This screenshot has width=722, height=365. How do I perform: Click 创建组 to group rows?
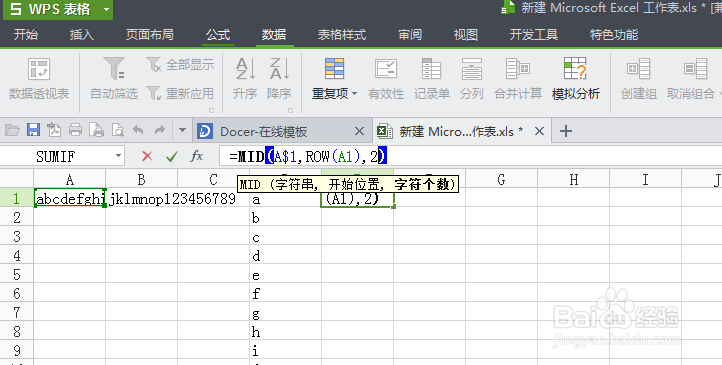639,79
